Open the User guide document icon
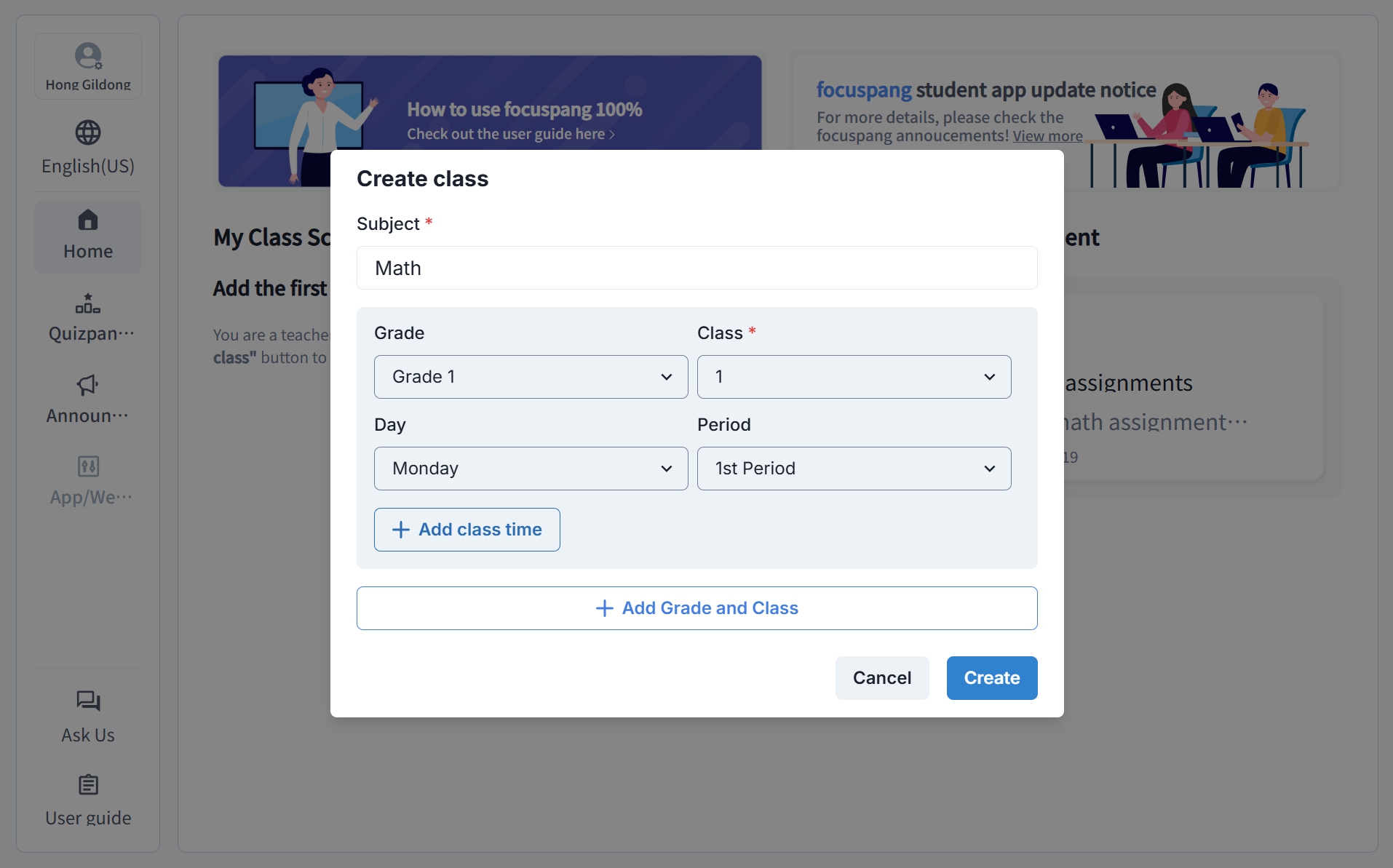 88,785
